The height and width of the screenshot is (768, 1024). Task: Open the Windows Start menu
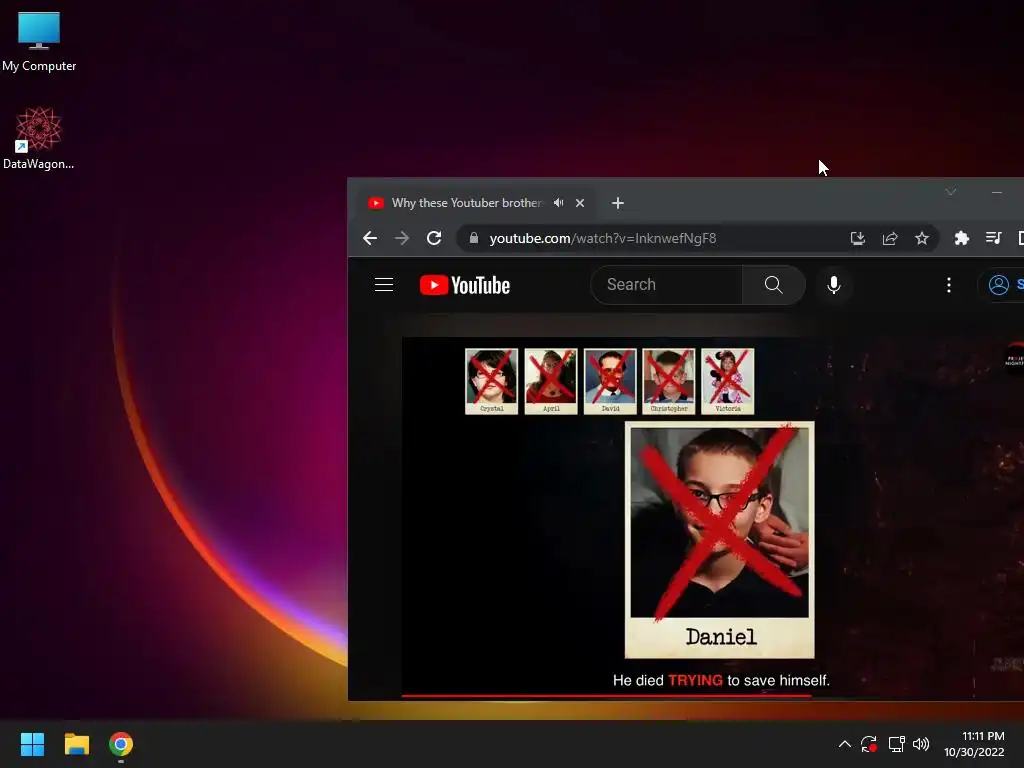pyautogui.click(x=32, y=744)
